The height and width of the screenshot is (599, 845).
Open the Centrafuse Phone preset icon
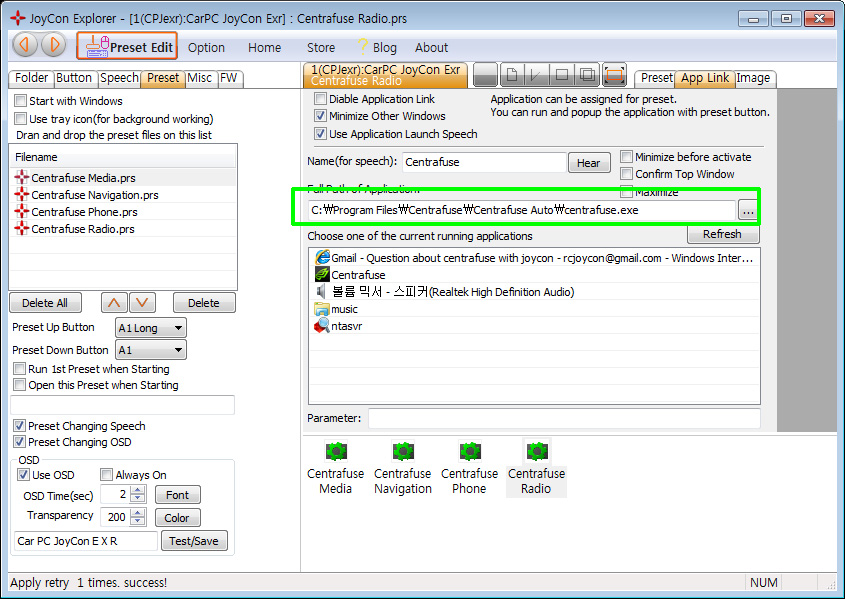pos(469,468)
